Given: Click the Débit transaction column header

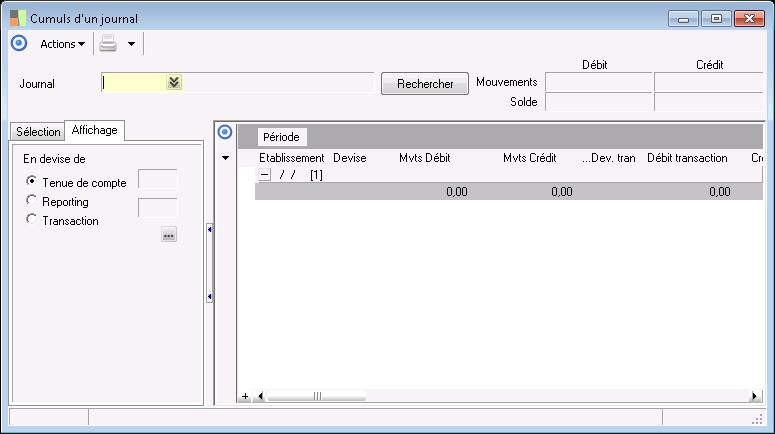Looking at the screenshot, I should click(687, 158).
